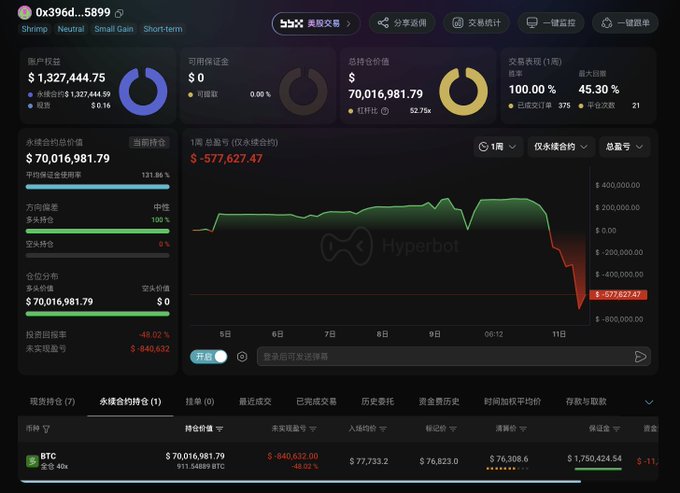
Task: Switch to 存款与取款 tab
Action: tap(586, 402)
